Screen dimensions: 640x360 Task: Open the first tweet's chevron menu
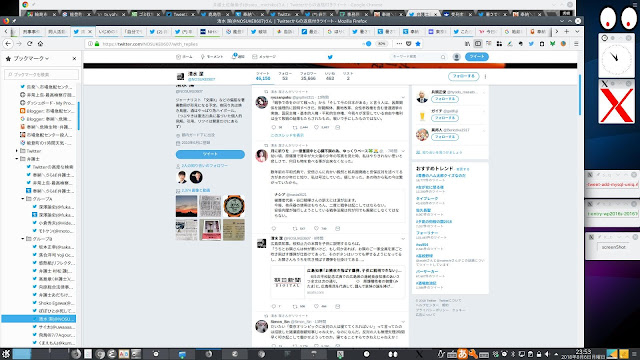coord(403,98)
